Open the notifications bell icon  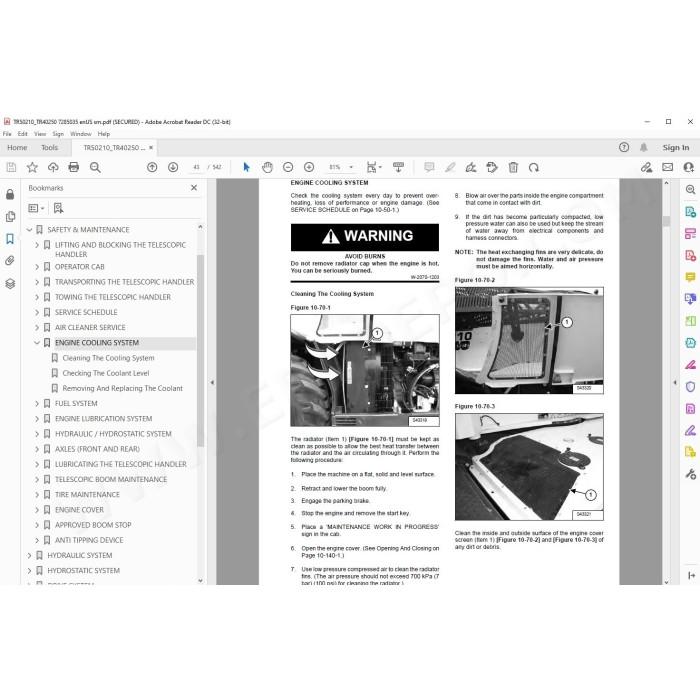tap(643, 147)
